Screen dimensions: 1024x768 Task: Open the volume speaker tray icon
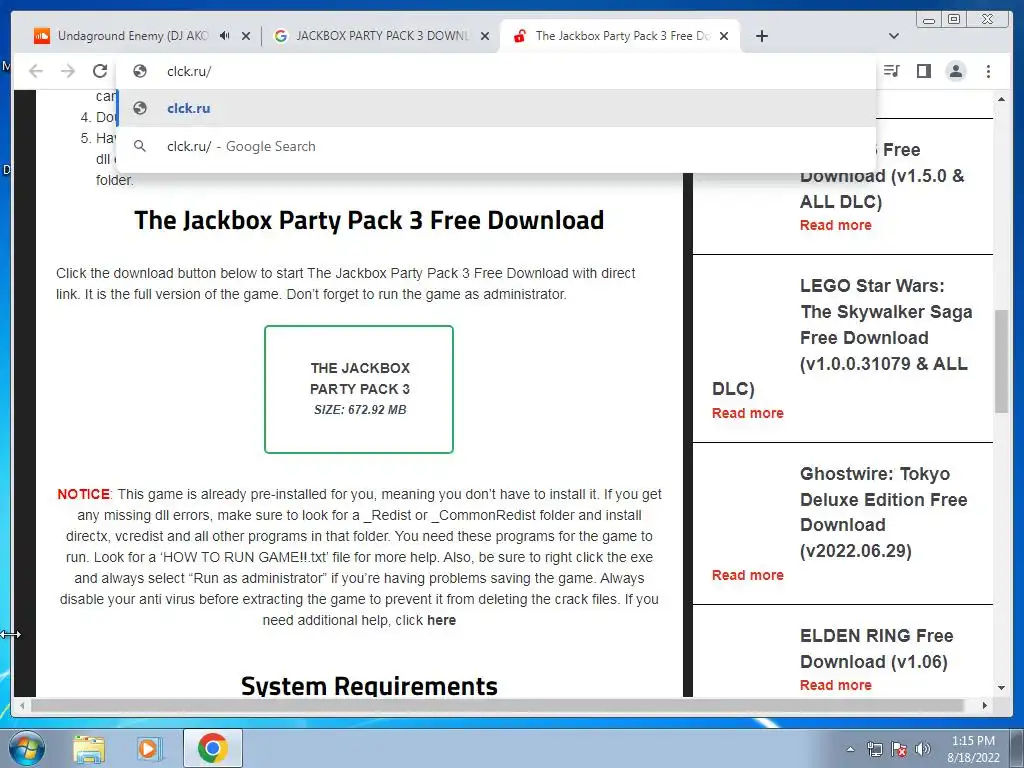click(x=923, y=749)
